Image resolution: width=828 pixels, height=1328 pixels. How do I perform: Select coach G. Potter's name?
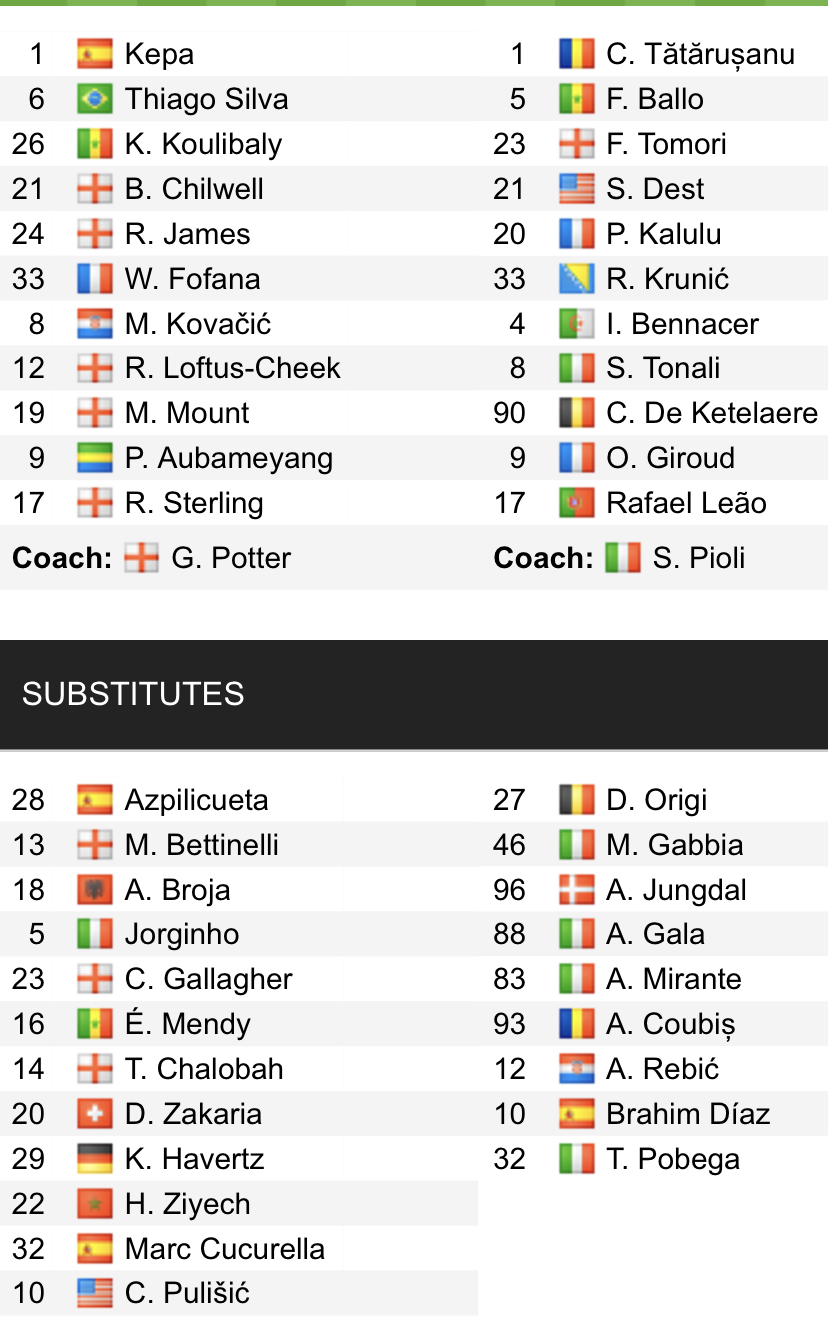pos(231,558)
